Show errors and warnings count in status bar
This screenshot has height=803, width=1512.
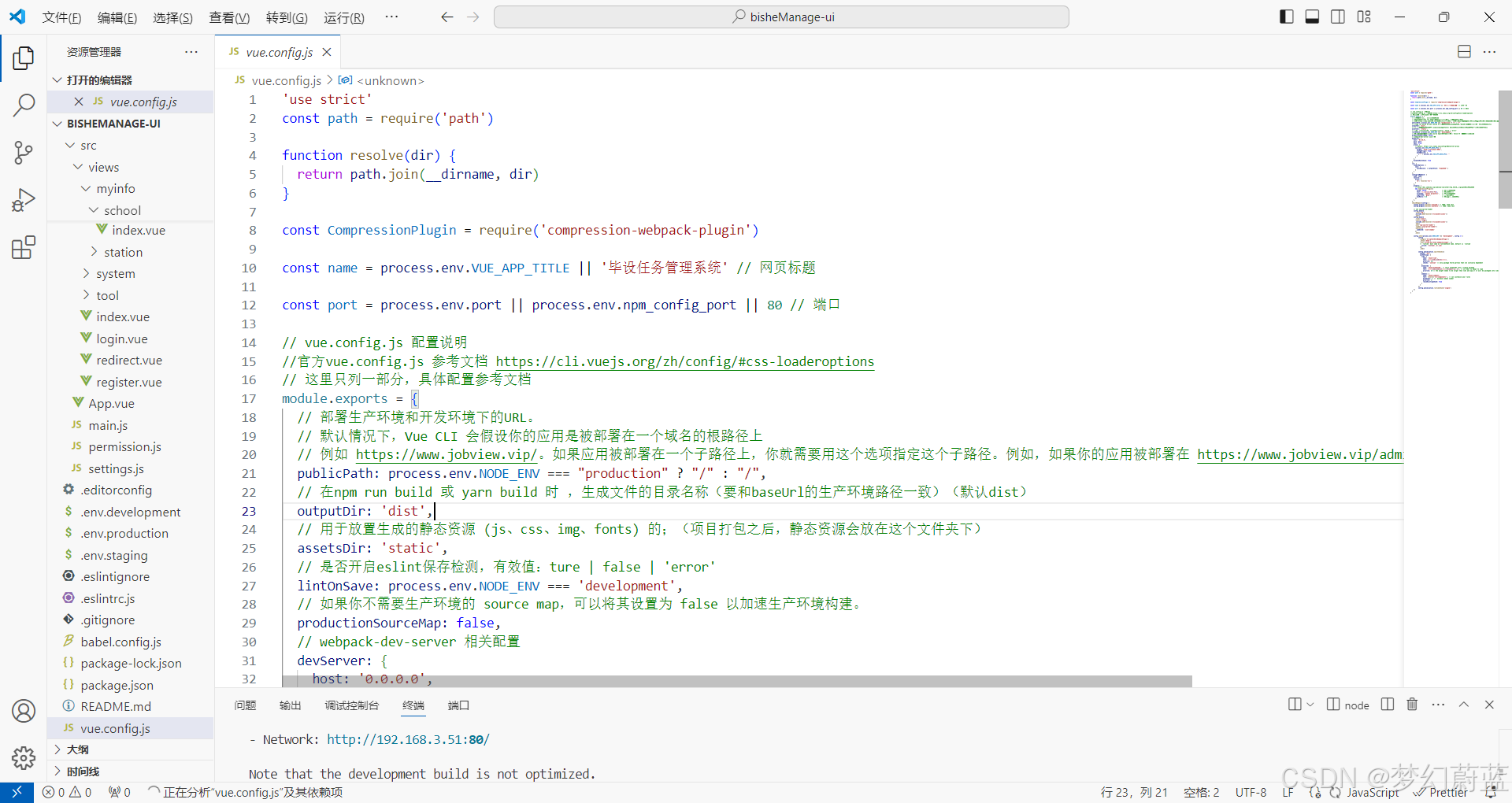click(67, 792)
